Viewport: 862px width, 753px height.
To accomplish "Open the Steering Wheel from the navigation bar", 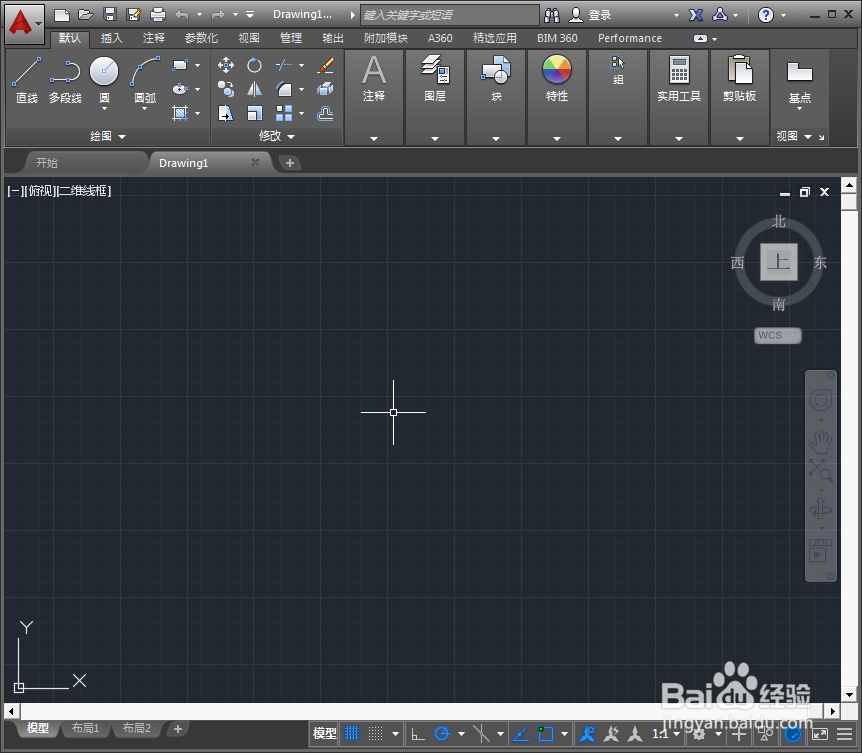I will [x=821, y=400].
